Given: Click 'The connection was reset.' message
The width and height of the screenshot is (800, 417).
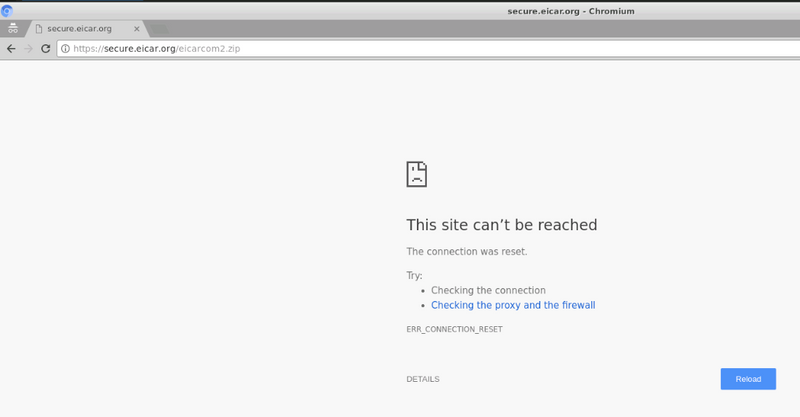Looking at the screenshot, I should click(x=467, y=252).
